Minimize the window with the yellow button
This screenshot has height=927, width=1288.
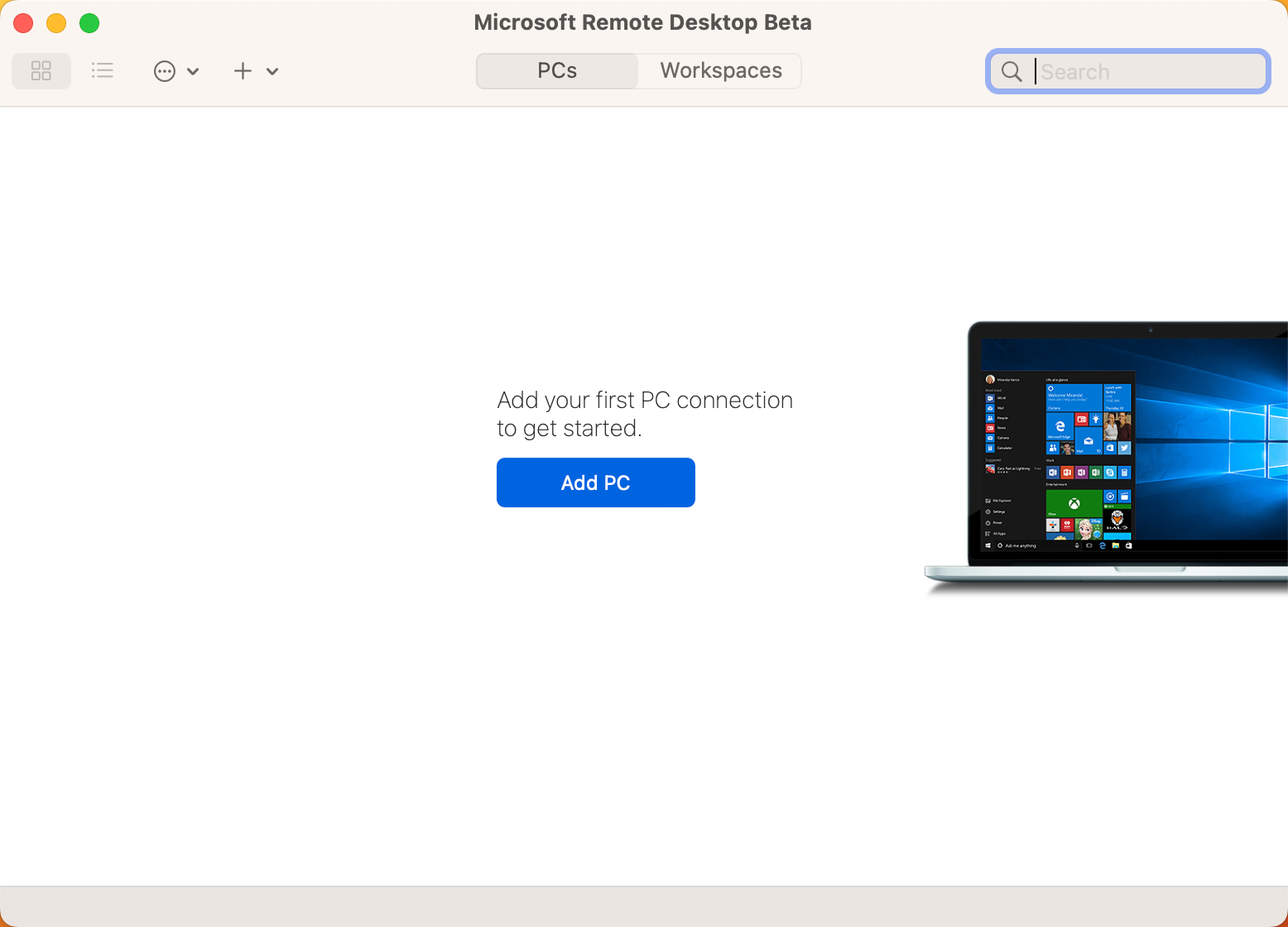[x=56, y=23]
